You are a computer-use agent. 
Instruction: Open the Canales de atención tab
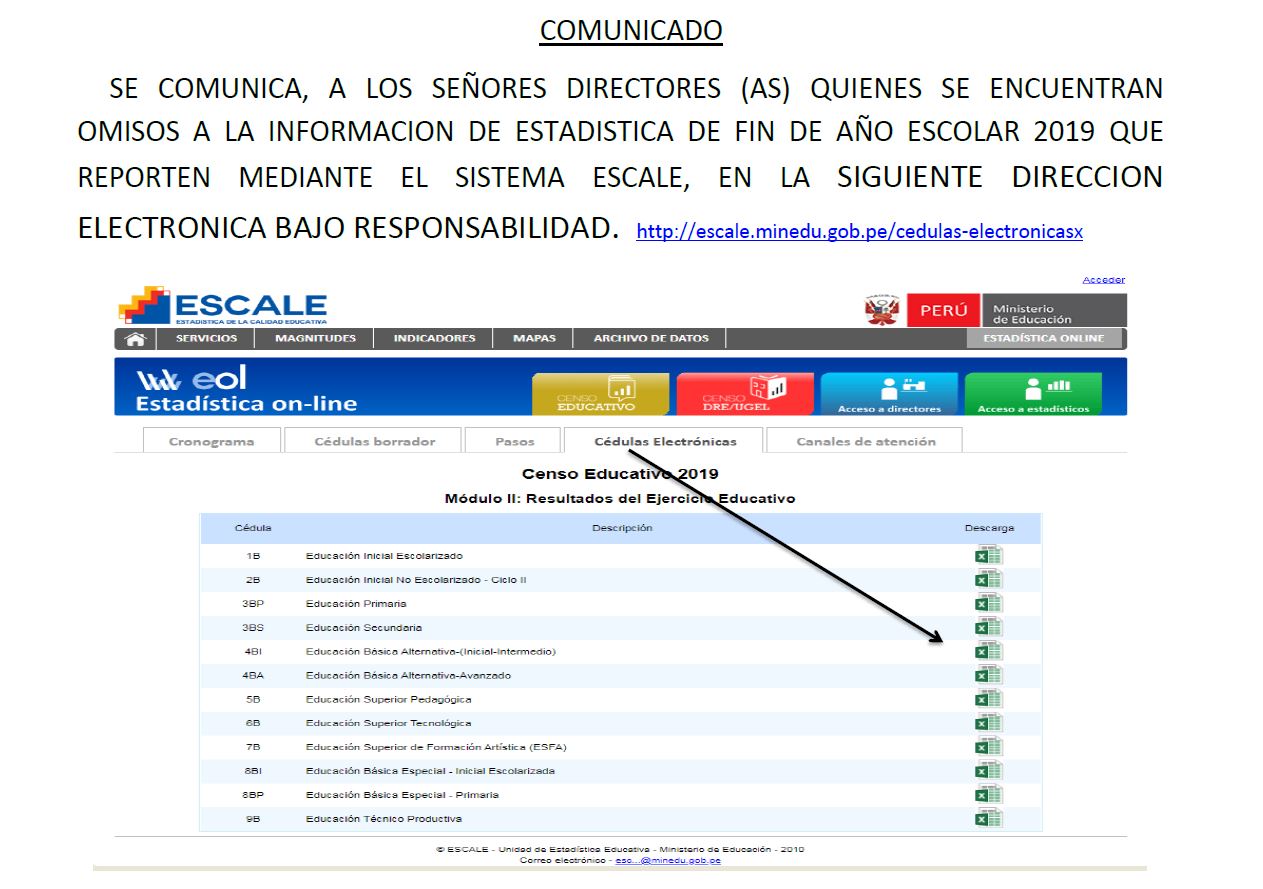[865, 441]
